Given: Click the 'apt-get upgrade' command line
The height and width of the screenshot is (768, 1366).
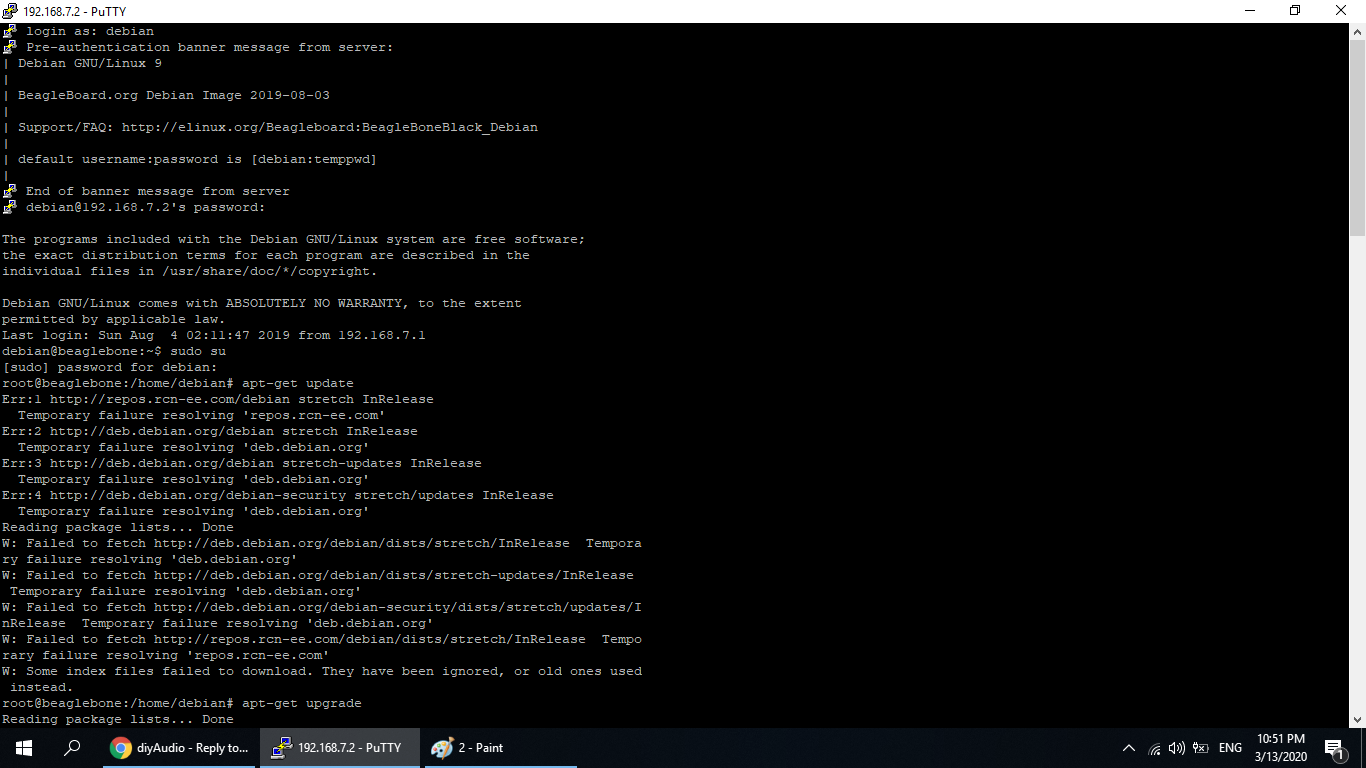Looking at the screenshot, I should [x=182, y=703].
